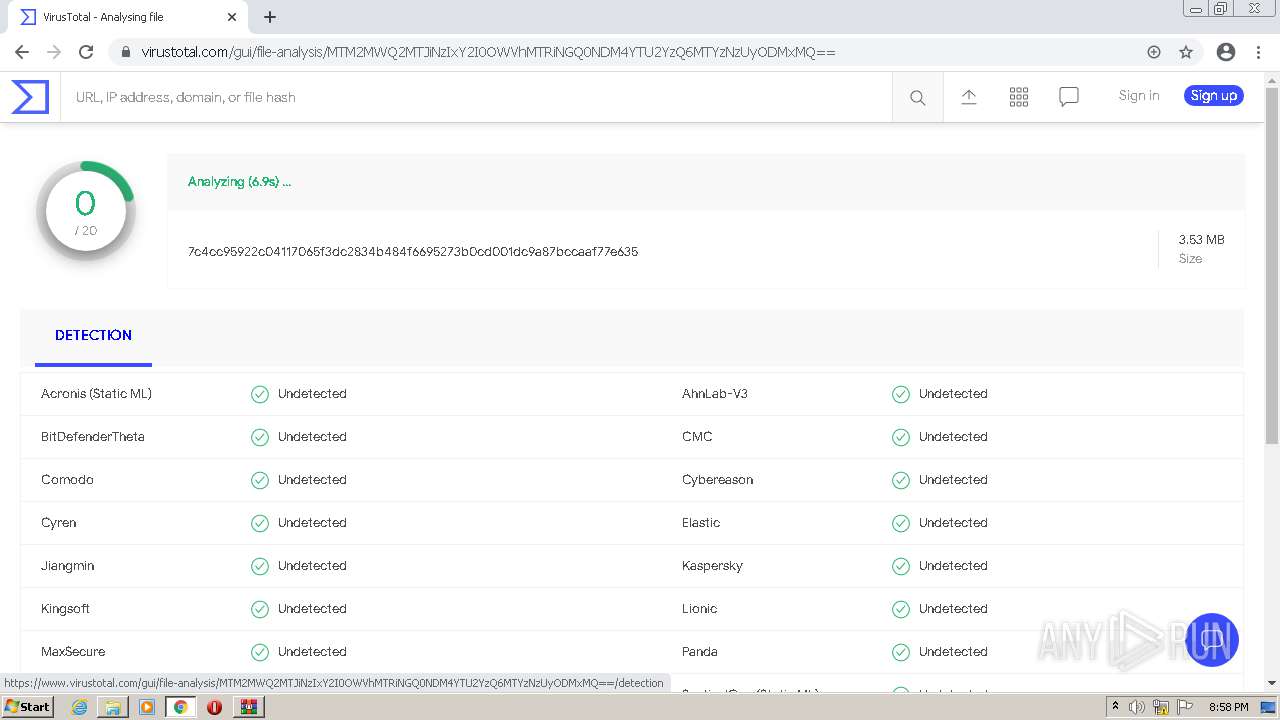Image resolution: width=1280 pixels, height=720 pixels.
Task: Open the Chrome profile avatar icon
Action: (1226, 52)
